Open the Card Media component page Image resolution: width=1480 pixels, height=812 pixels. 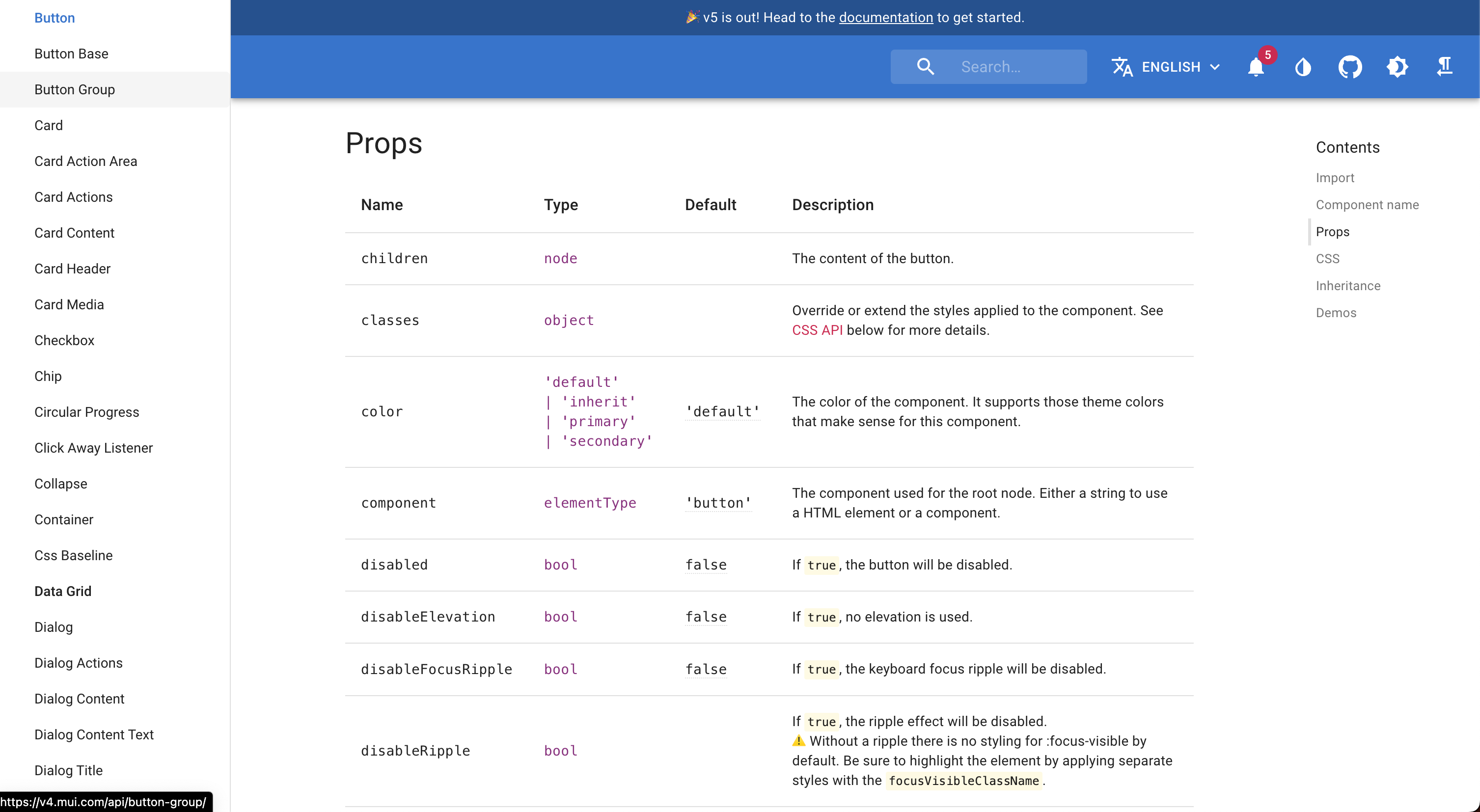click(69, 304)
